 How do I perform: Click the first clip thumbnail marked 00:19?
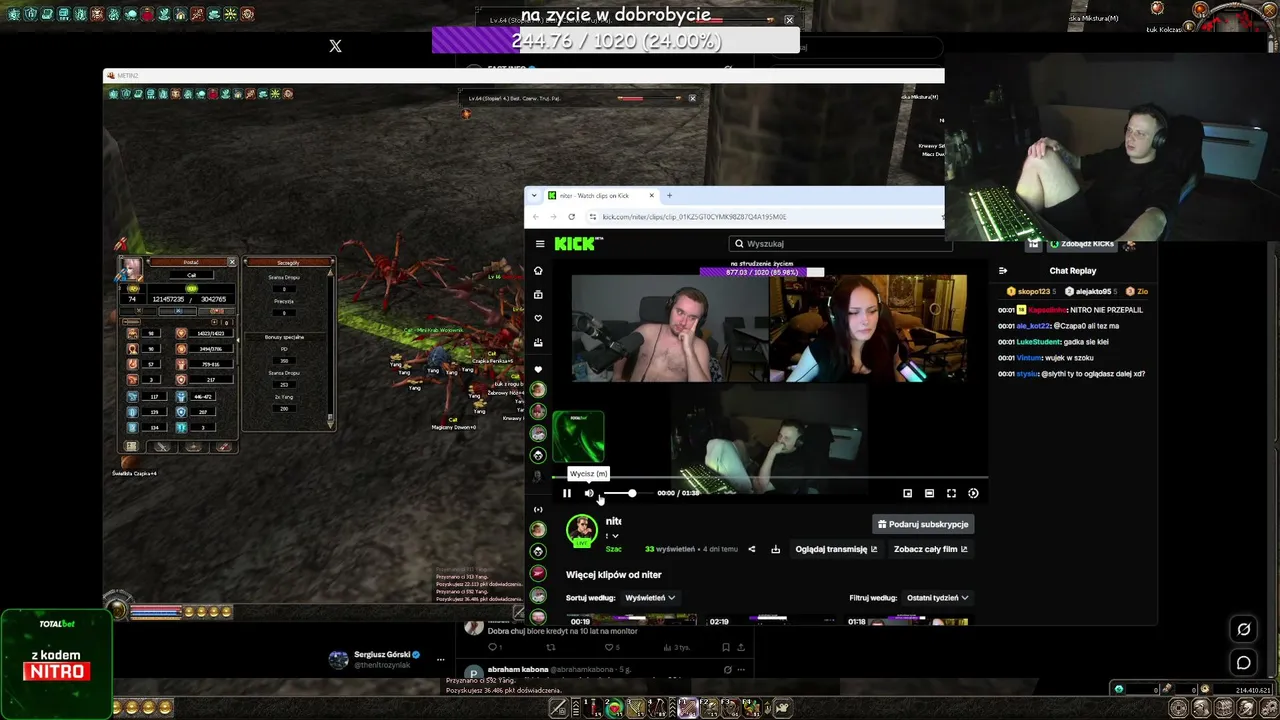[x=632, y=621]
